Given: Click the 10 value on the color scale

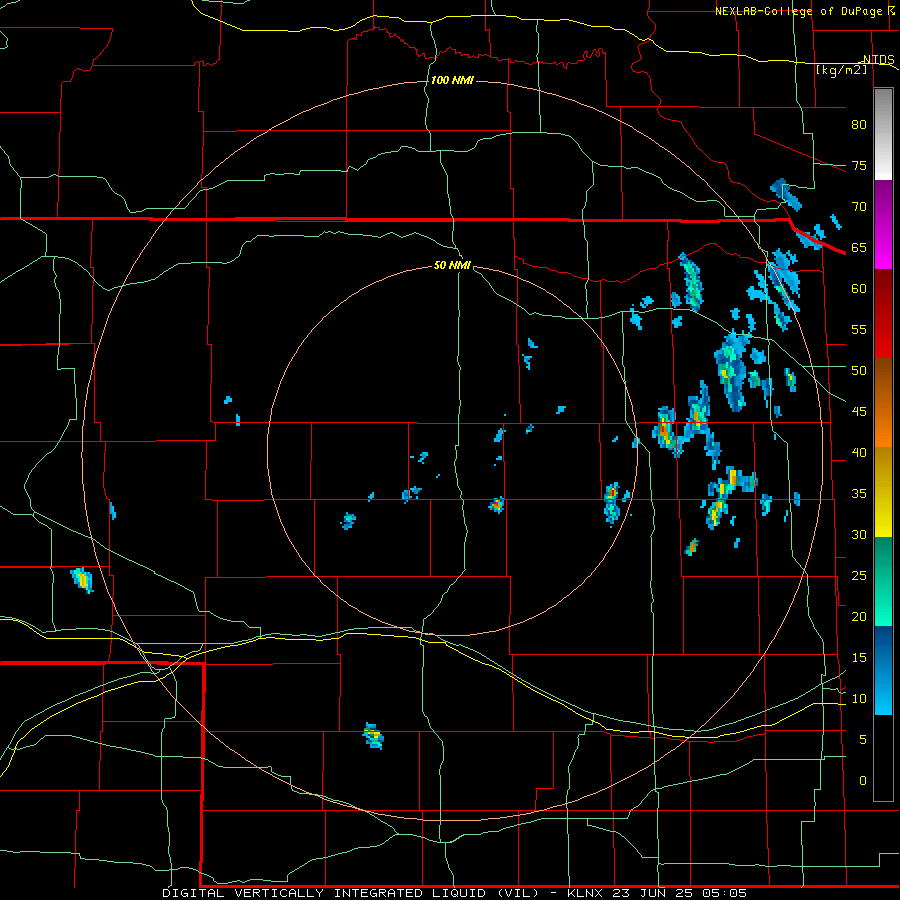Looking at the screenshot, I should click(x=859, y=699).
